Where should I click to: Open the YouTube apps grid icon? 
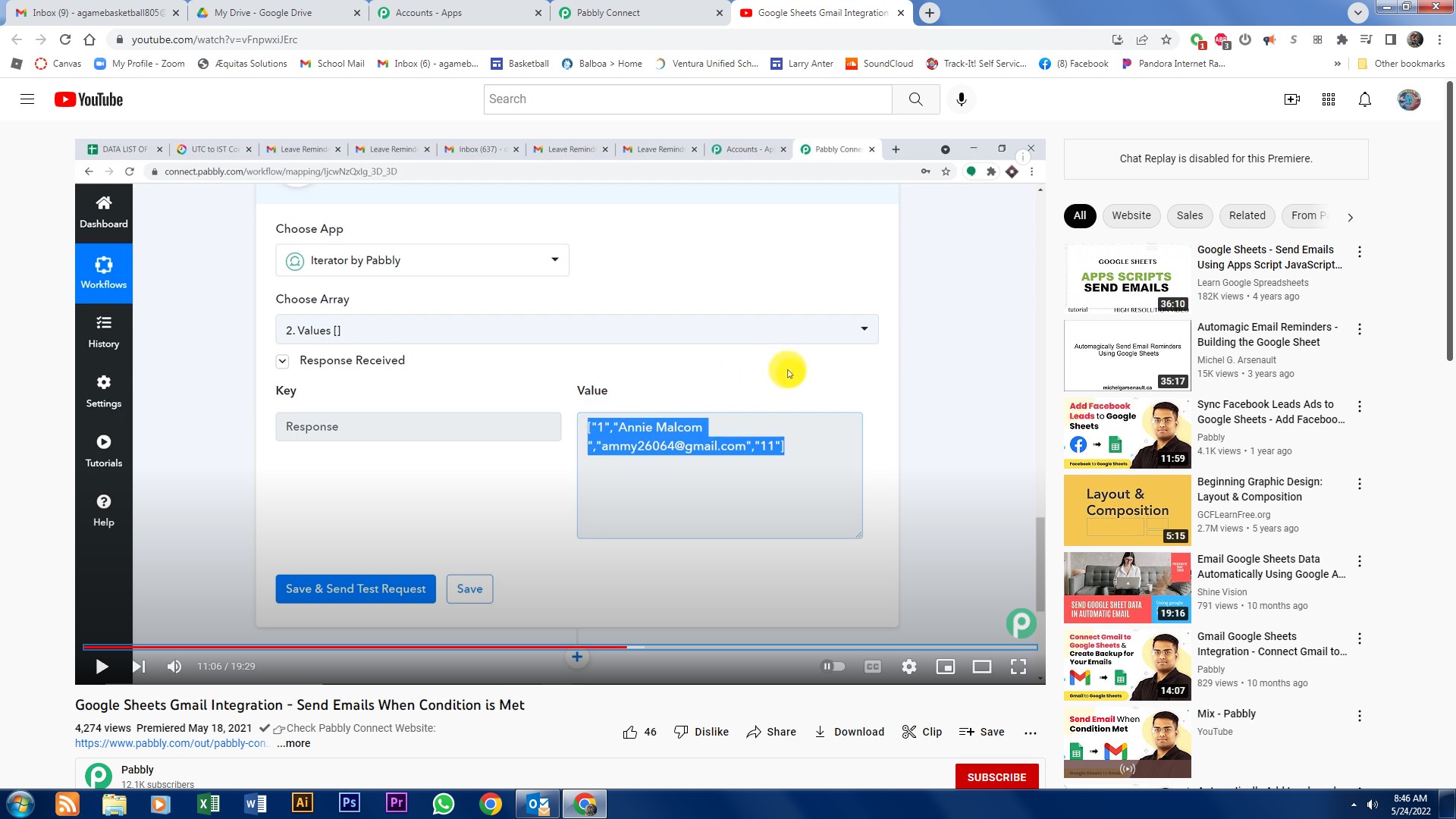tap(1329, 99)
